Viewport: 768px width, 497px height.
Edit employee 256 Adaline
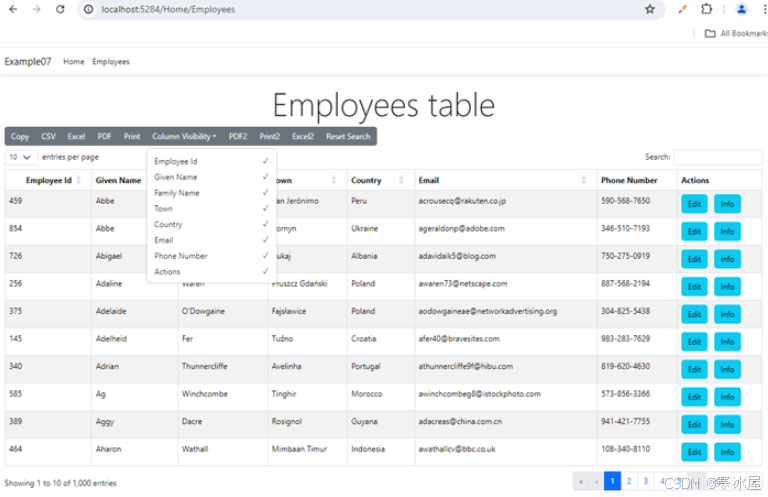point(694,286)
